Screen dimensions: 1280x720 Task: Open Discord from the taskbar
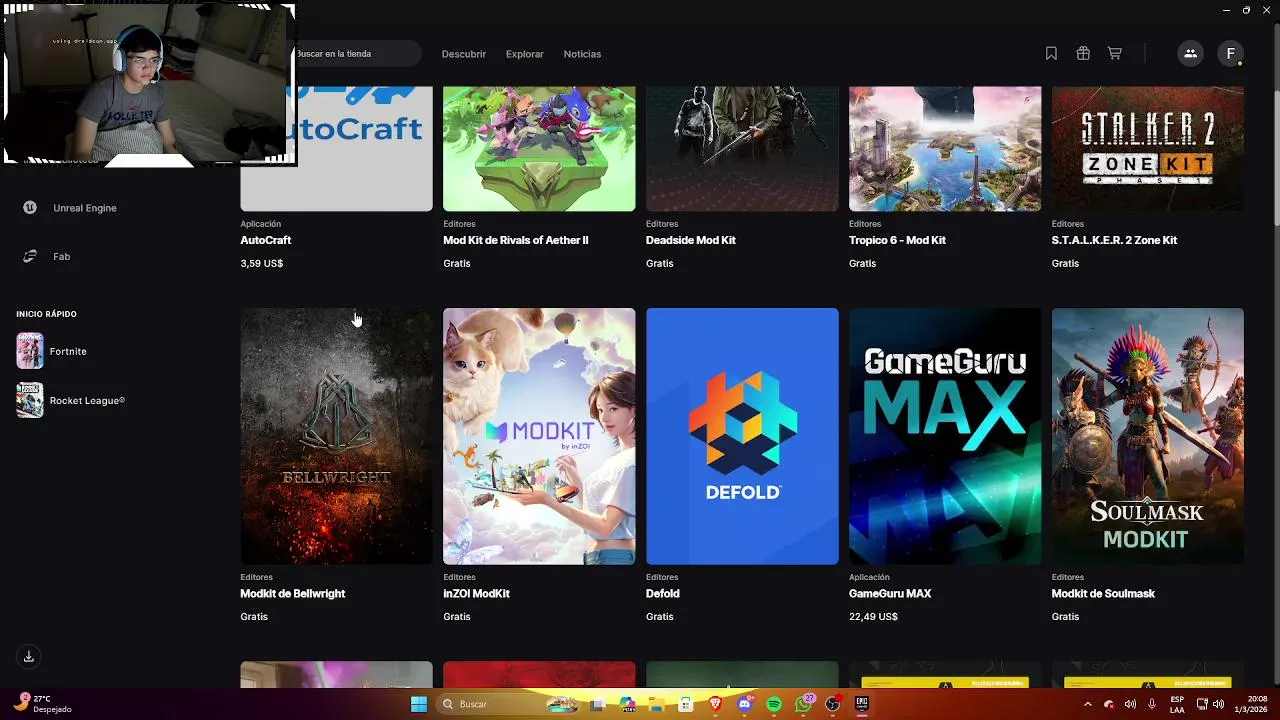744,704
